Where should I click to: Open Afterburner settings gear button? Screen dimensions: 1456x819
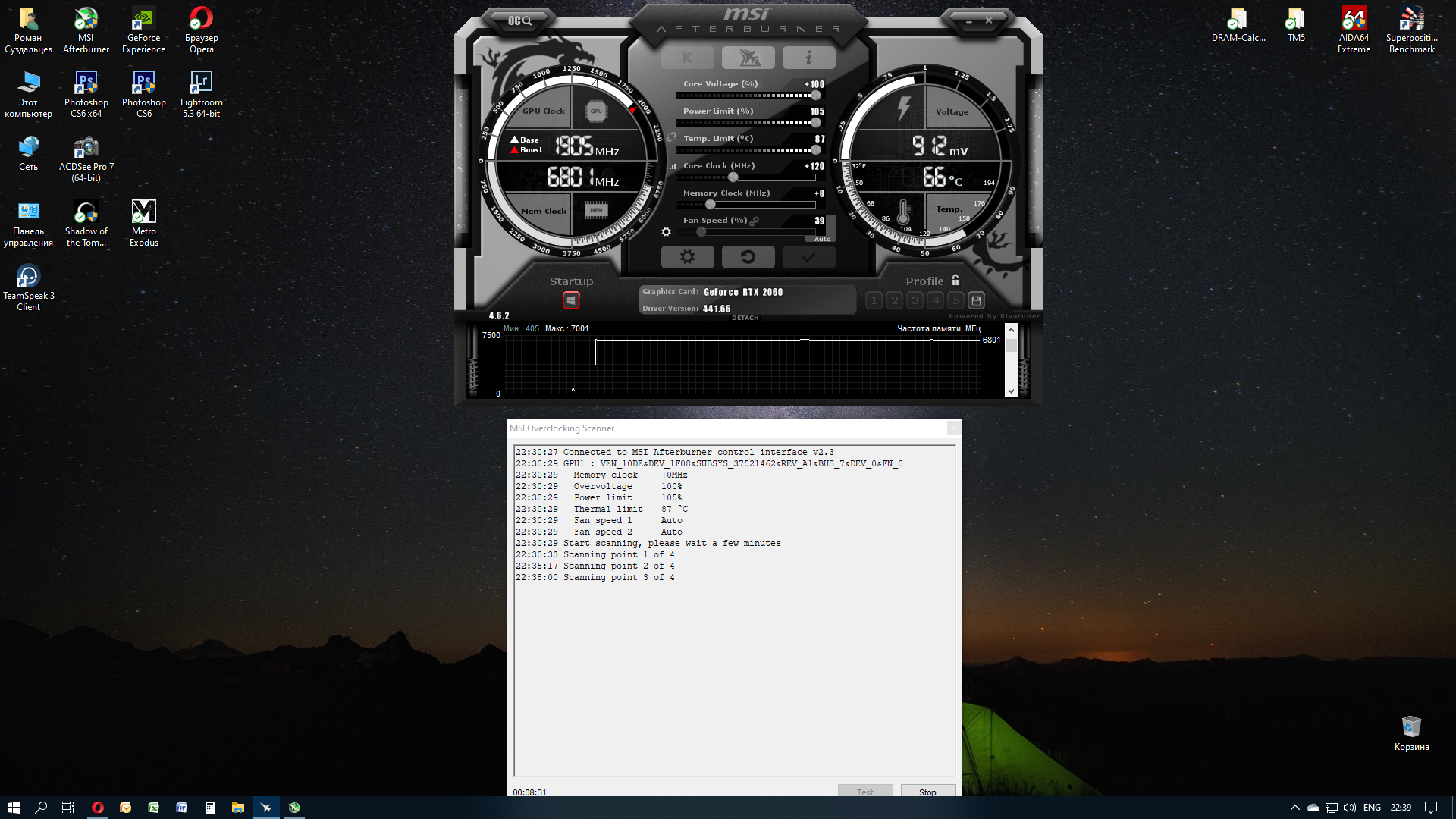pos(687,257)
